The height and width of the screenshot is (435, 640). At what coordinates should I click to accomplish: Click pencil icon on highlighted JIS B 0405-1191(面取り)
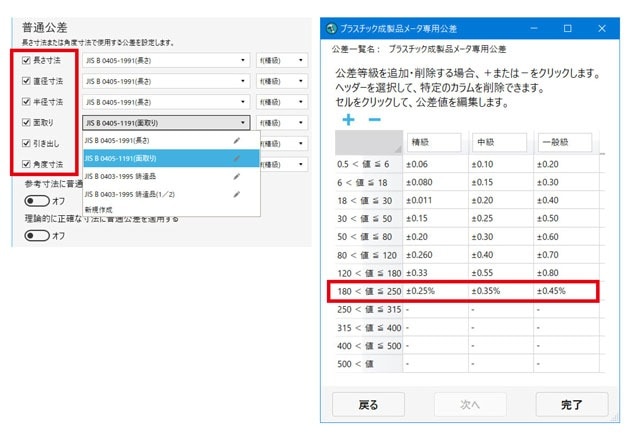pos(236,158)
